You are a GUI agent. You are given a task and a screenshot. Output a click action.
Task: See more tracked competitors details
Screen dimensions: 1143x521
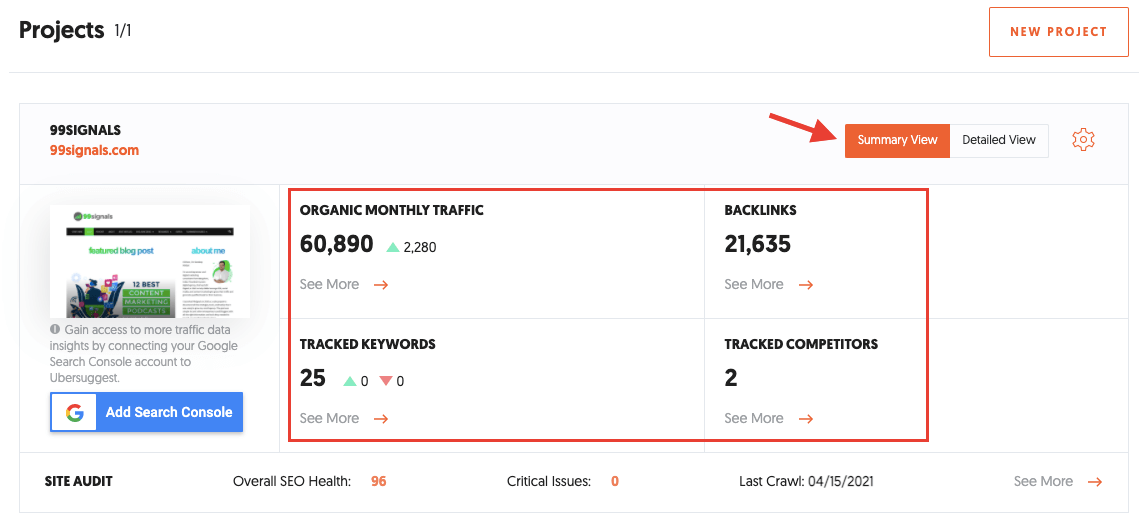(x=754, y=419)
